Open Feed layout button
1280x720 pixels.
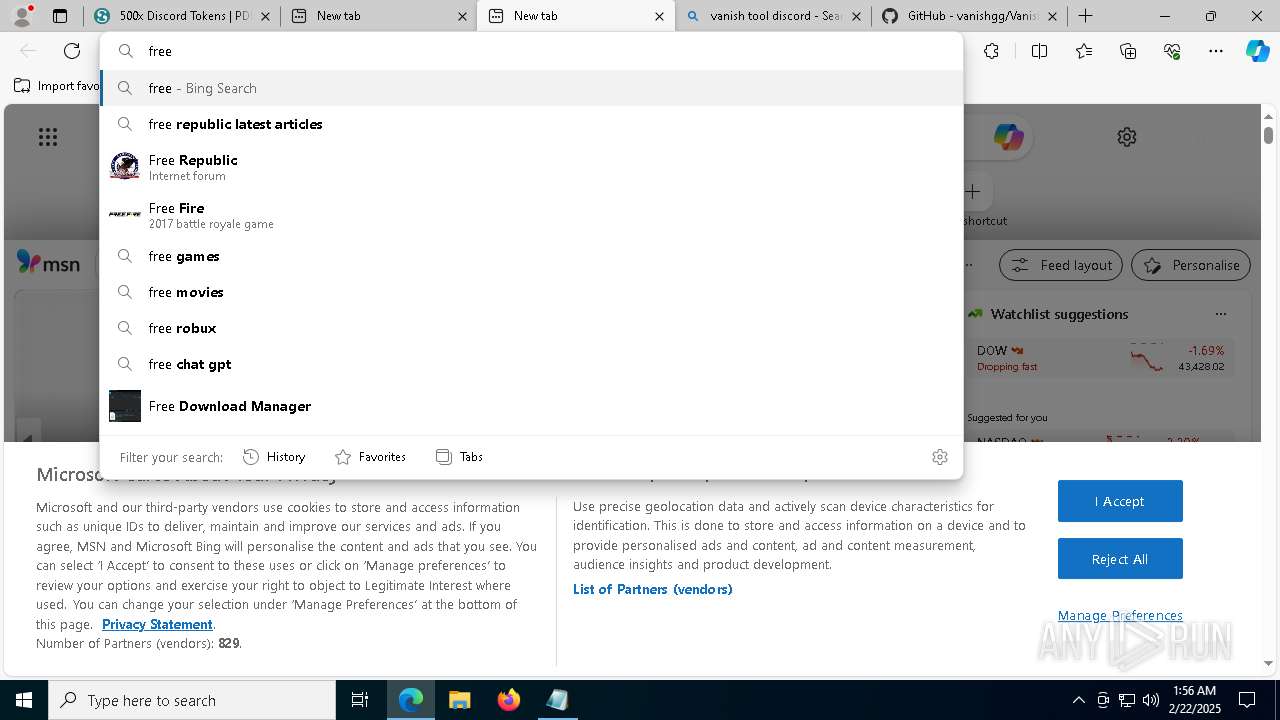tap(1061, 265)
